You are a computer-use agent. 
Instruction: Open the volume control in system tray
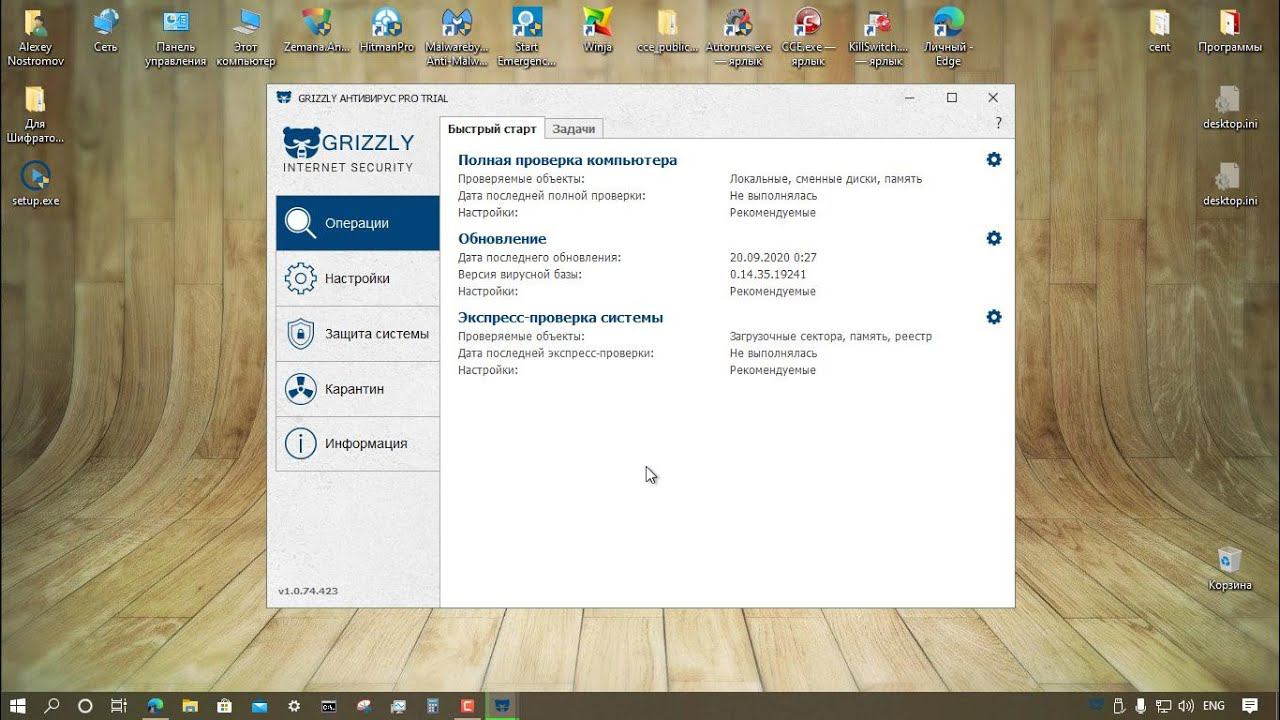coord(1185,705)
